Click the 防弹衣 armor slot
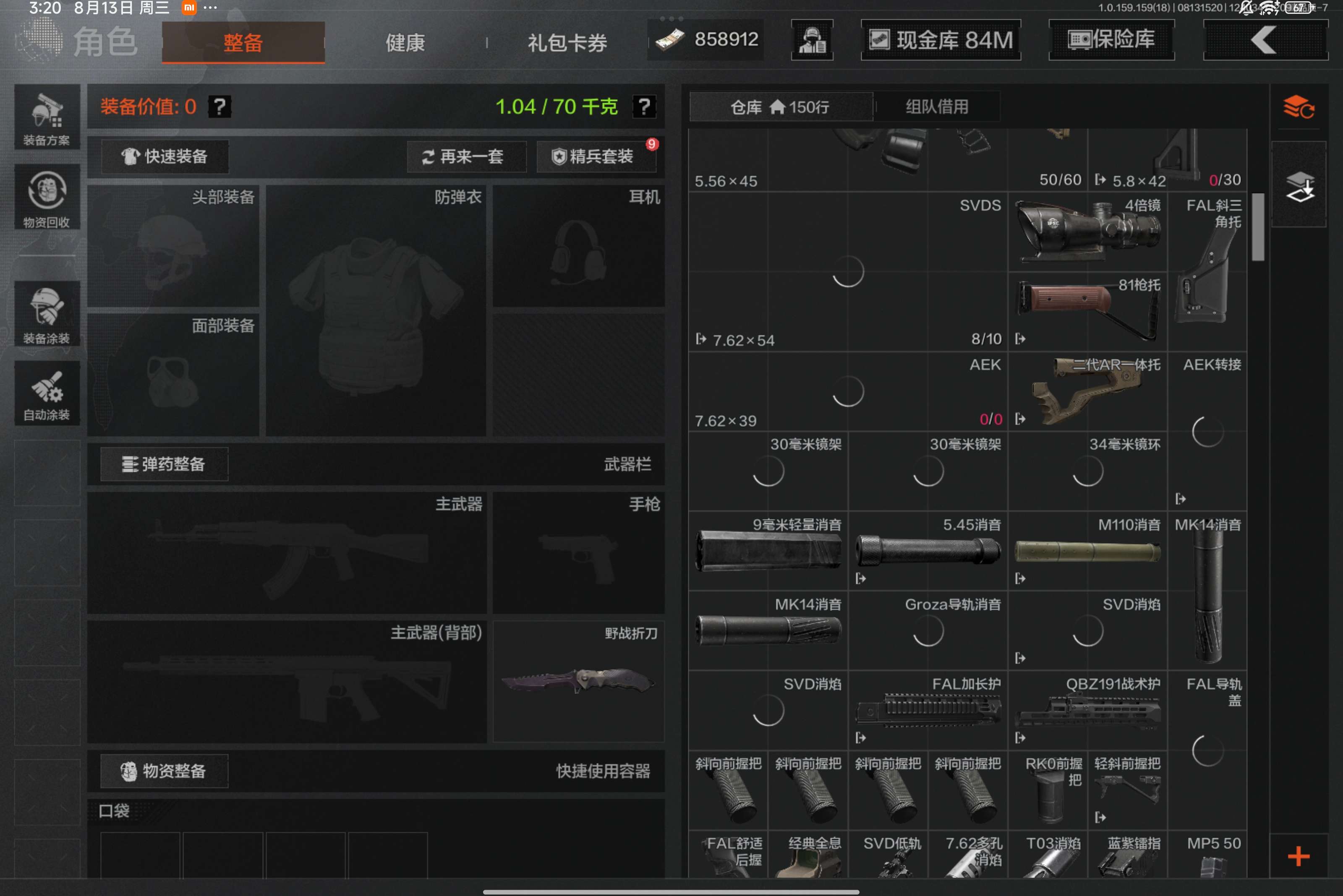Screen dimensions: 1343x896 tap(376, 310)
